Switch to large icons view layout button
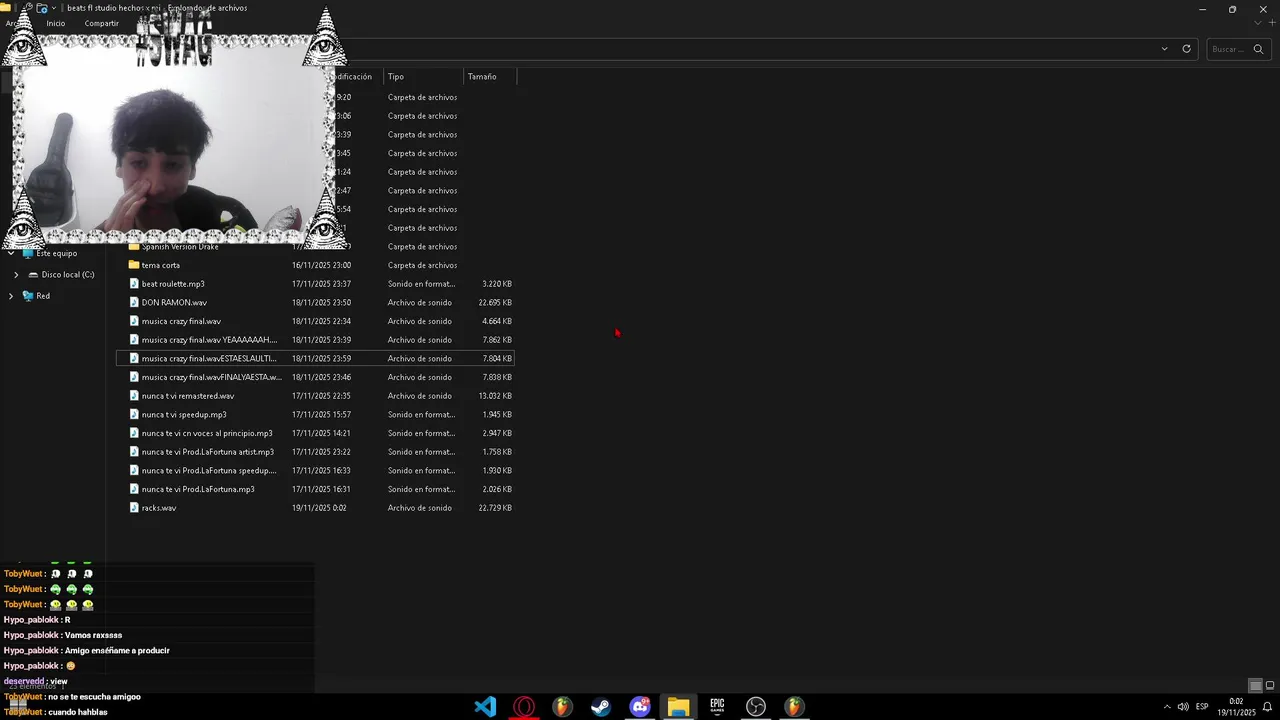The image size is (1280, 720). (1270, 686)
